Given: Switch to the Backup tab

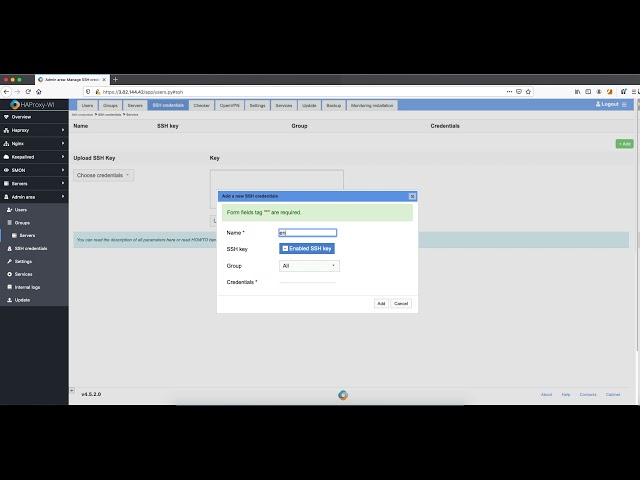Looking at the screenshot, I should pyautogui.click(x=334, y=106).
